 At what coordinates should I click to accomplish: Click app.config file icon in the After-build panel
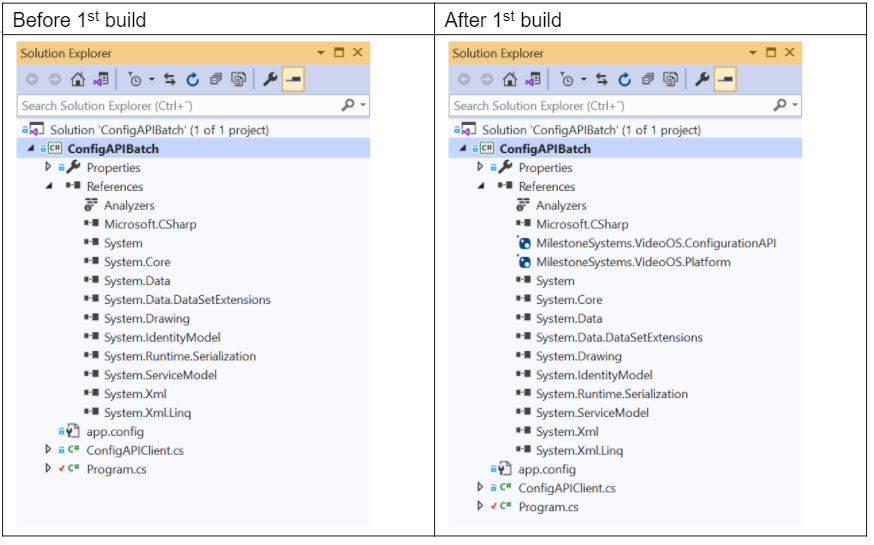504,469
